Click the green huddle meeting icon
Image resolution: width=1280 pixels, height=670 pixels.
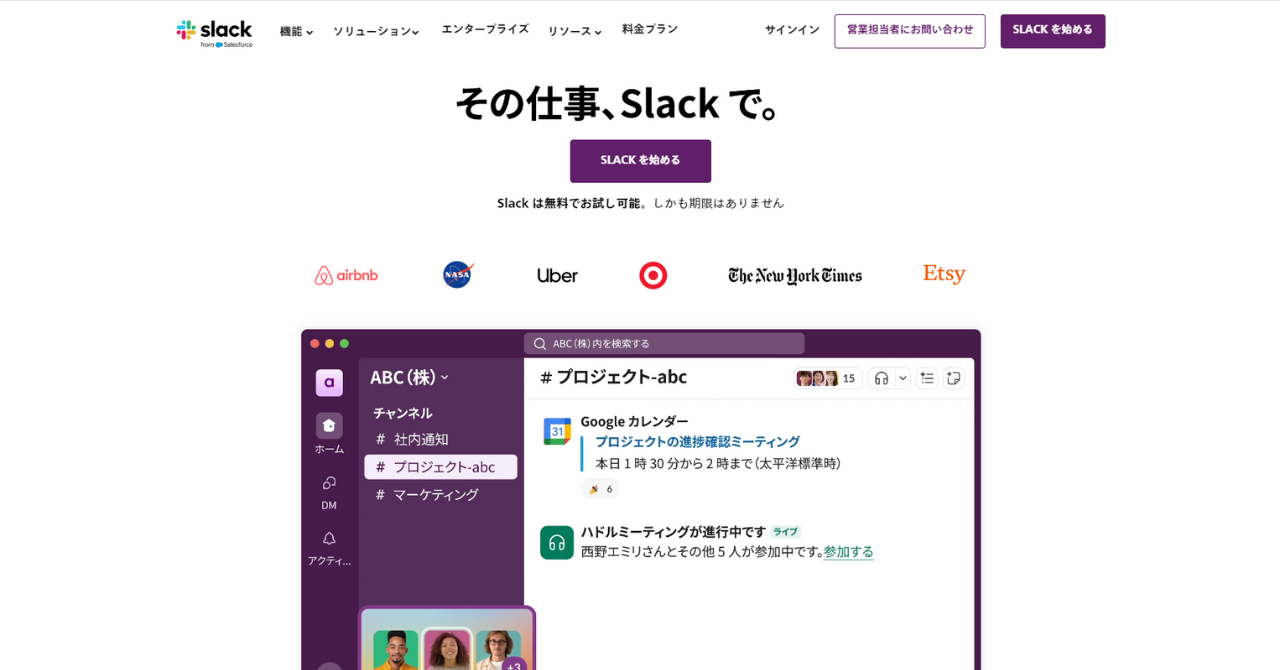point(557,542)
